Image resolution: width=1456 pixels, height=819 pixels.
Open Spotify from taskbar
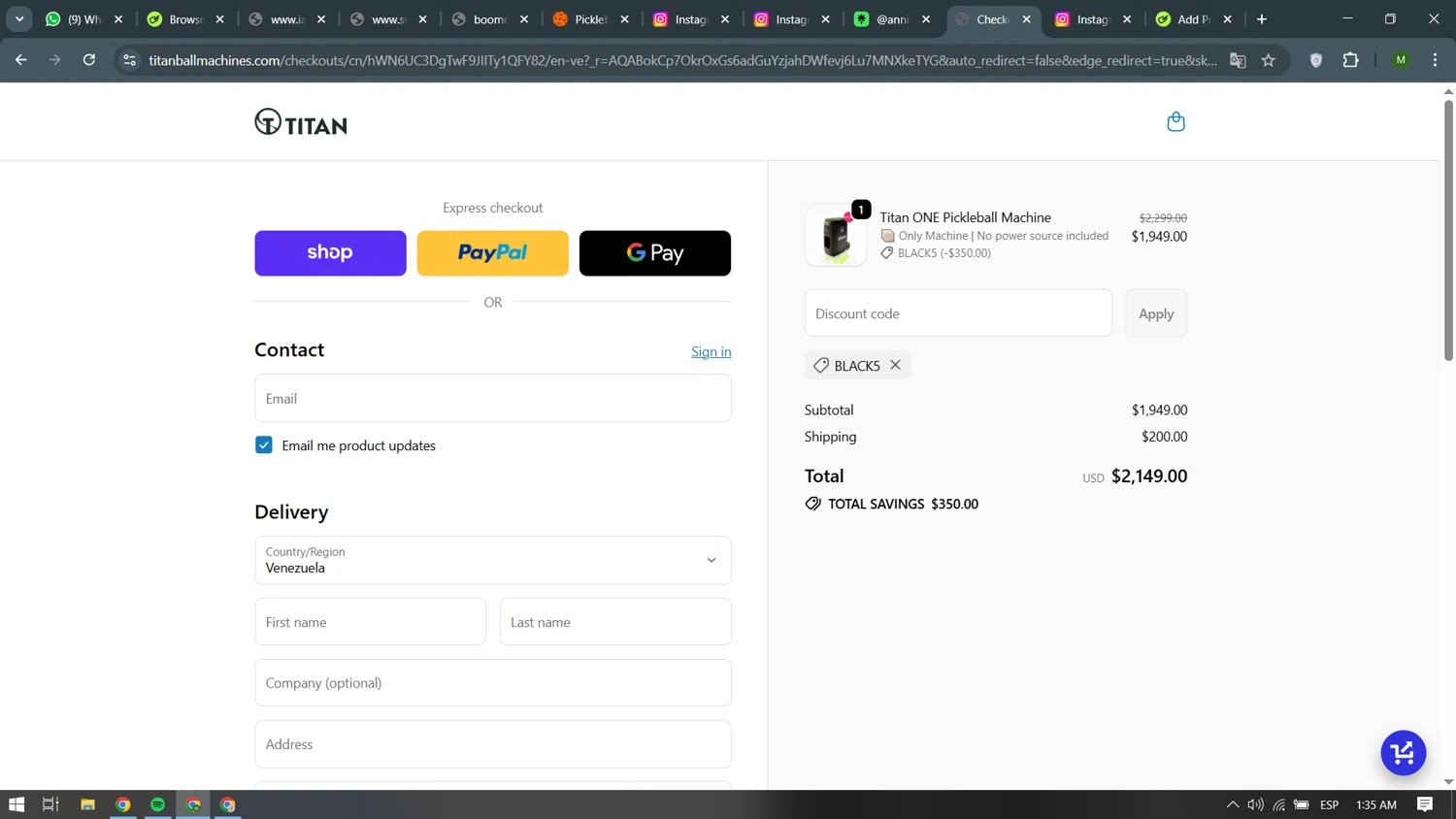pyautogui.click(x=157, y=804)
